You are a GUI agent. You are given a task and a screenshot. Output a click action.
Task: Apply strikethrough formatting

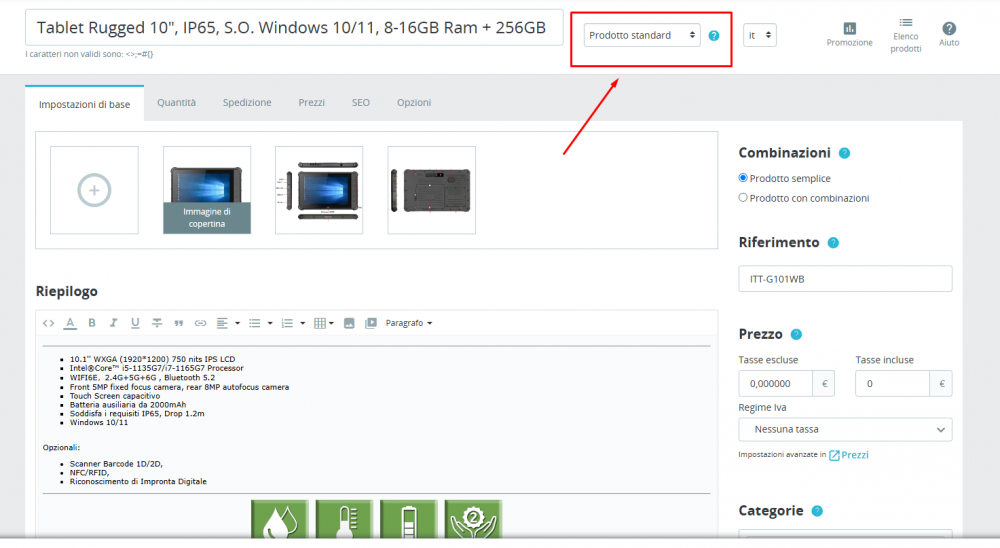coord(157,323)
